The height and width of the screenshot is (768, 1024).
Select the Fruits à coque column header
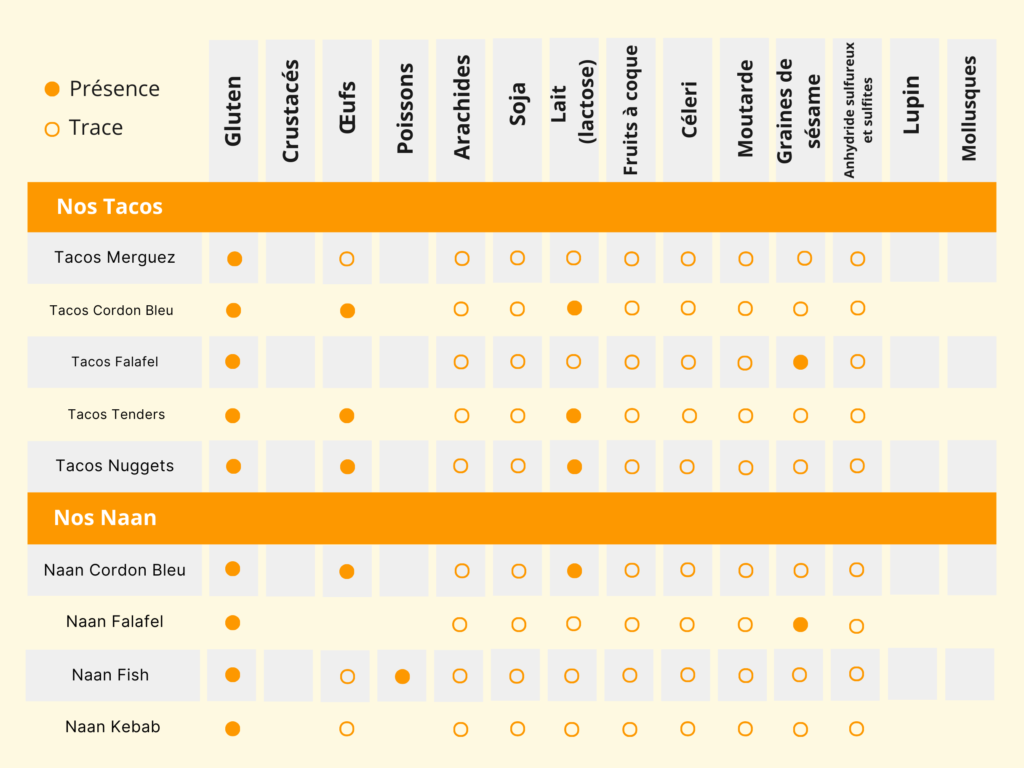(x=631, y=110)
